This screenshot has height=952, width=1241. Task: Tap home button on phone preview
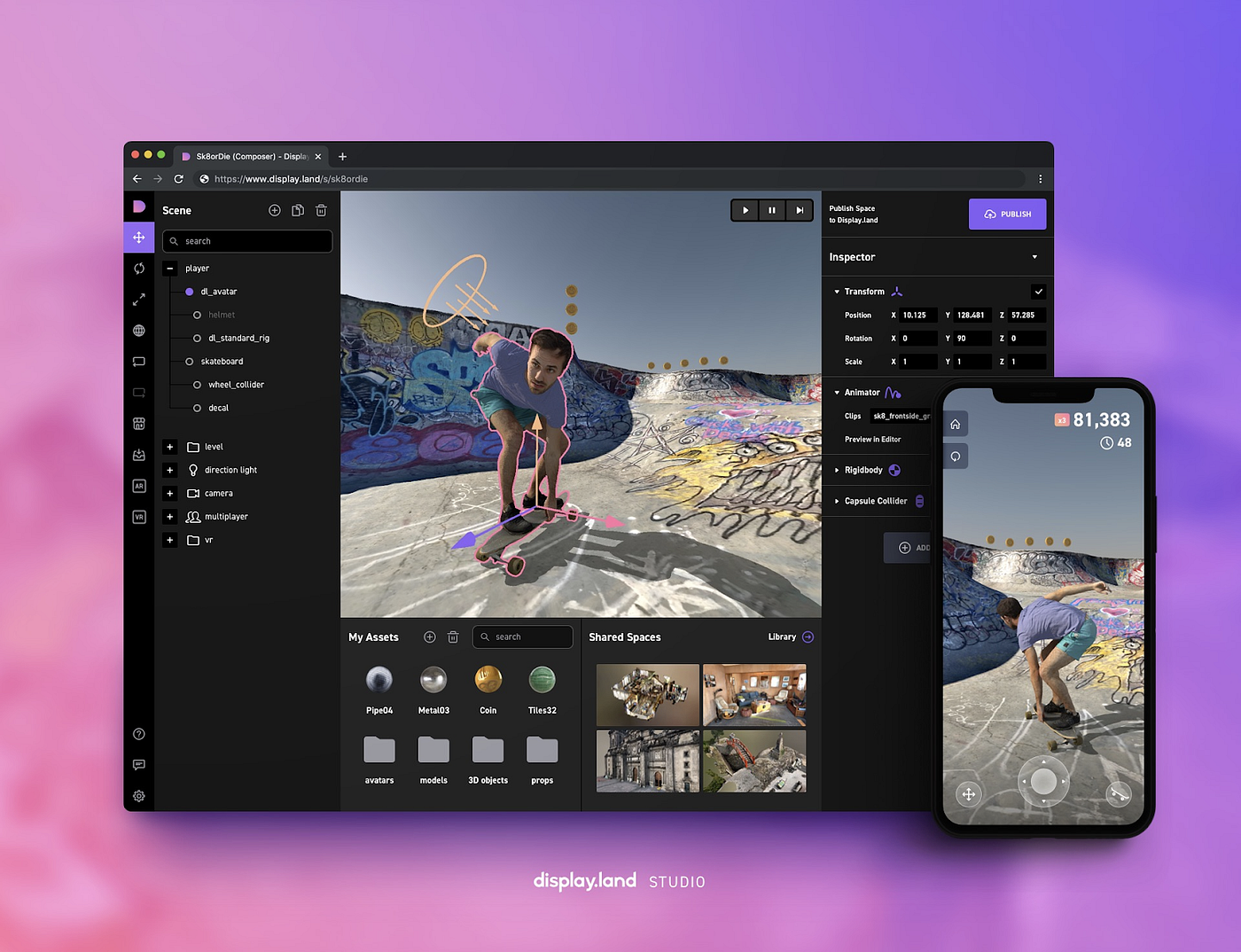[x=956, y=425]
